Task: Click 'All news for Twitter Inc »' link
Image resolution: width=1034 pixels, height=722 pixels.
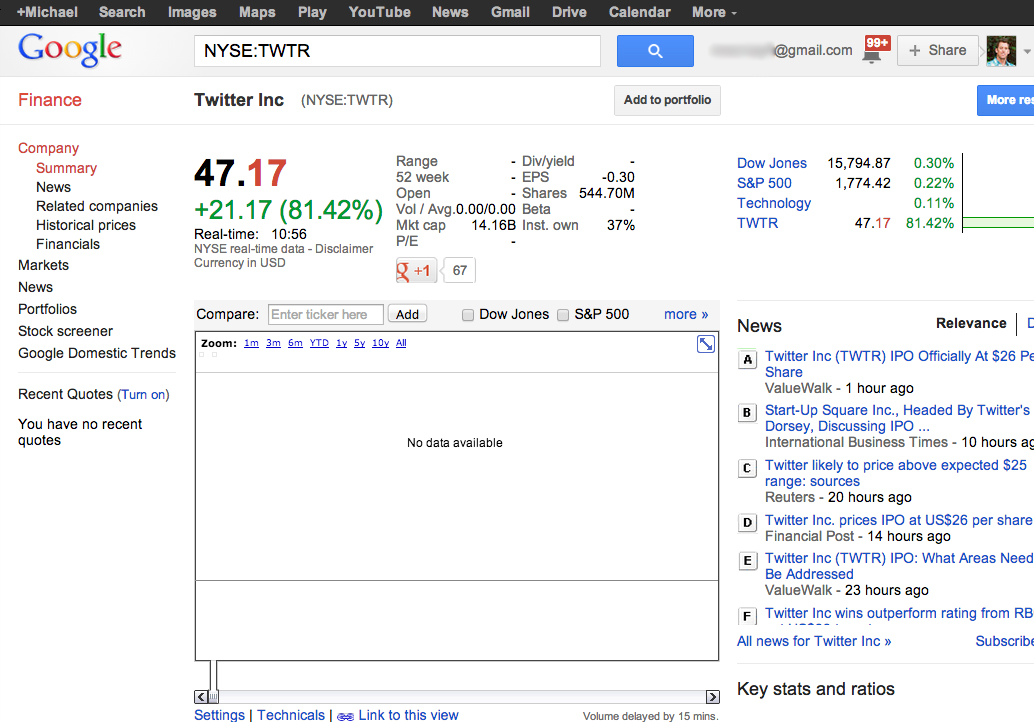Action: coord(814,642)
